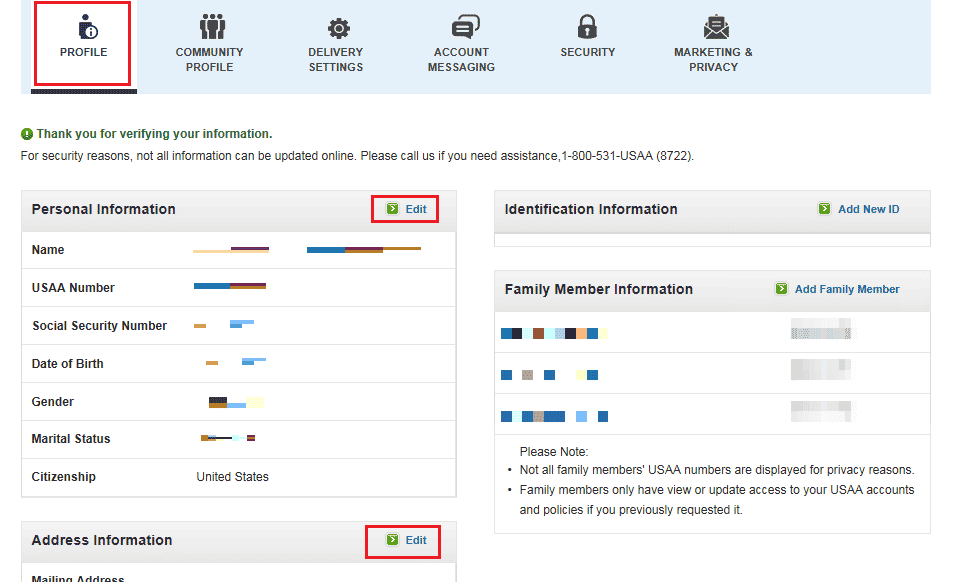Click the "Identification Information" heading
The width and height of the screenshot is (960, 582).
click(x=591, y=209)
